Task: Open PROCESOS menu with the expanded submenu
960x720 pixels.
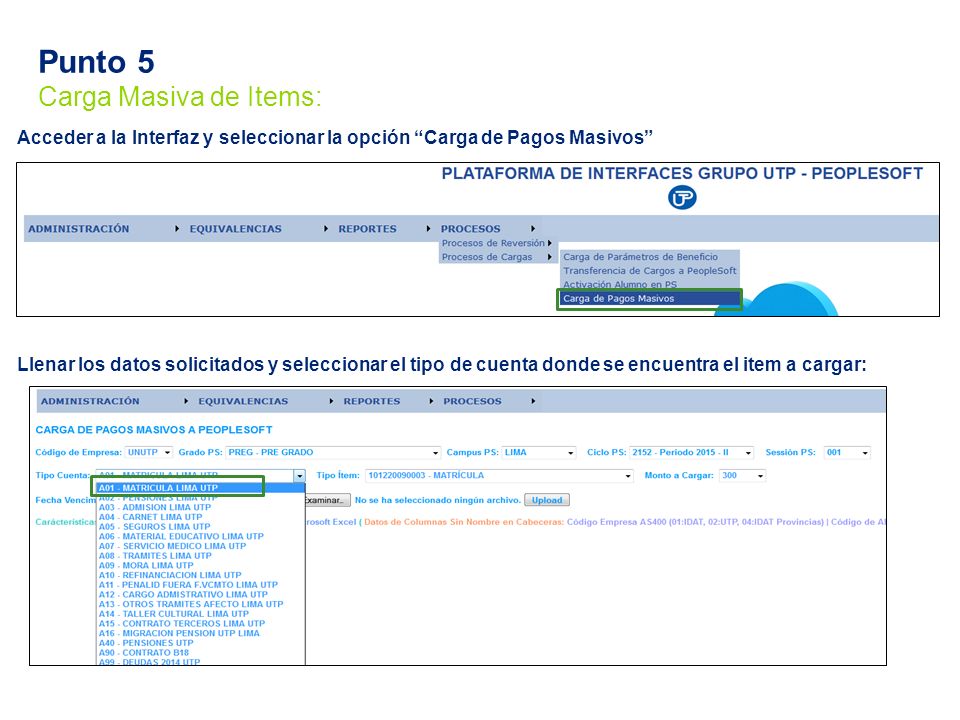Action: [x=470, y=229]
